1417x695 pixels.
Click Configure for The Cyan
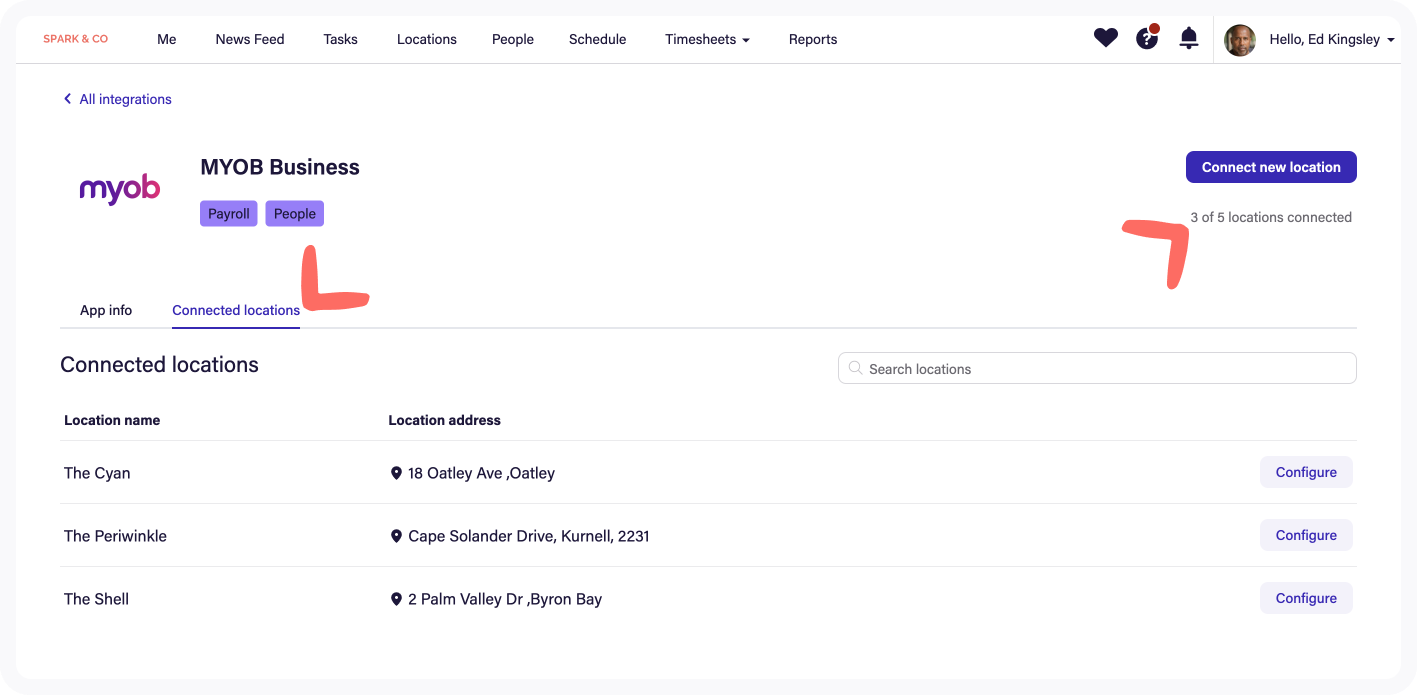[x=1306, y=471]
